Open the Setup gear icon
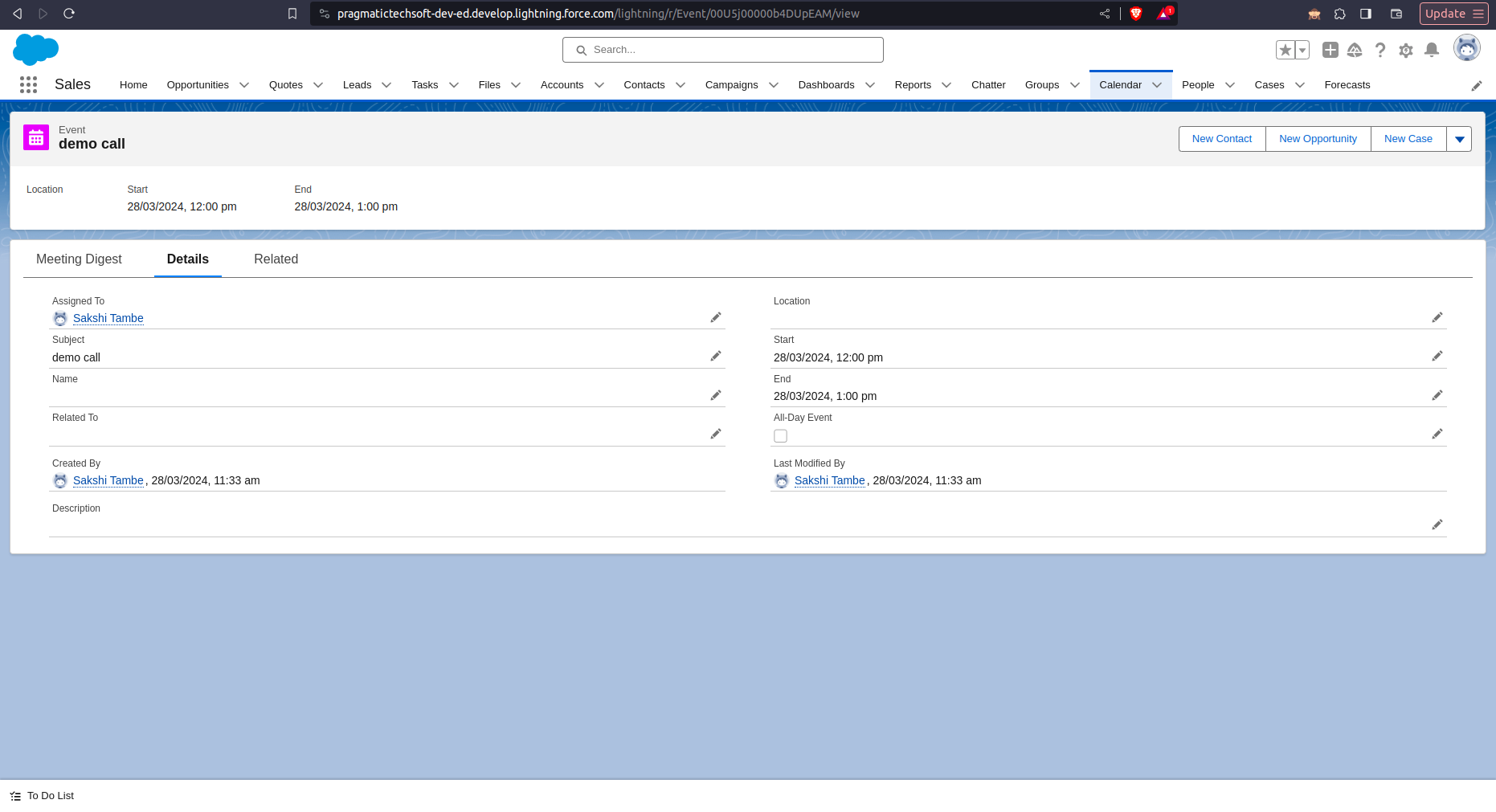 [x=1406, y=50]
